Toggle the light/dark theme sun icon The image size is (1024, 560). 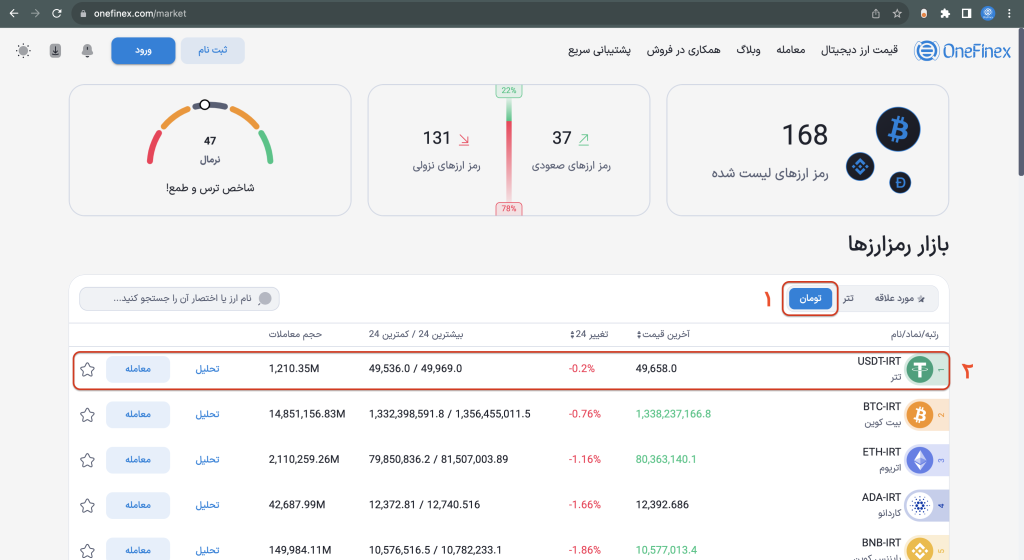[23, 51]
